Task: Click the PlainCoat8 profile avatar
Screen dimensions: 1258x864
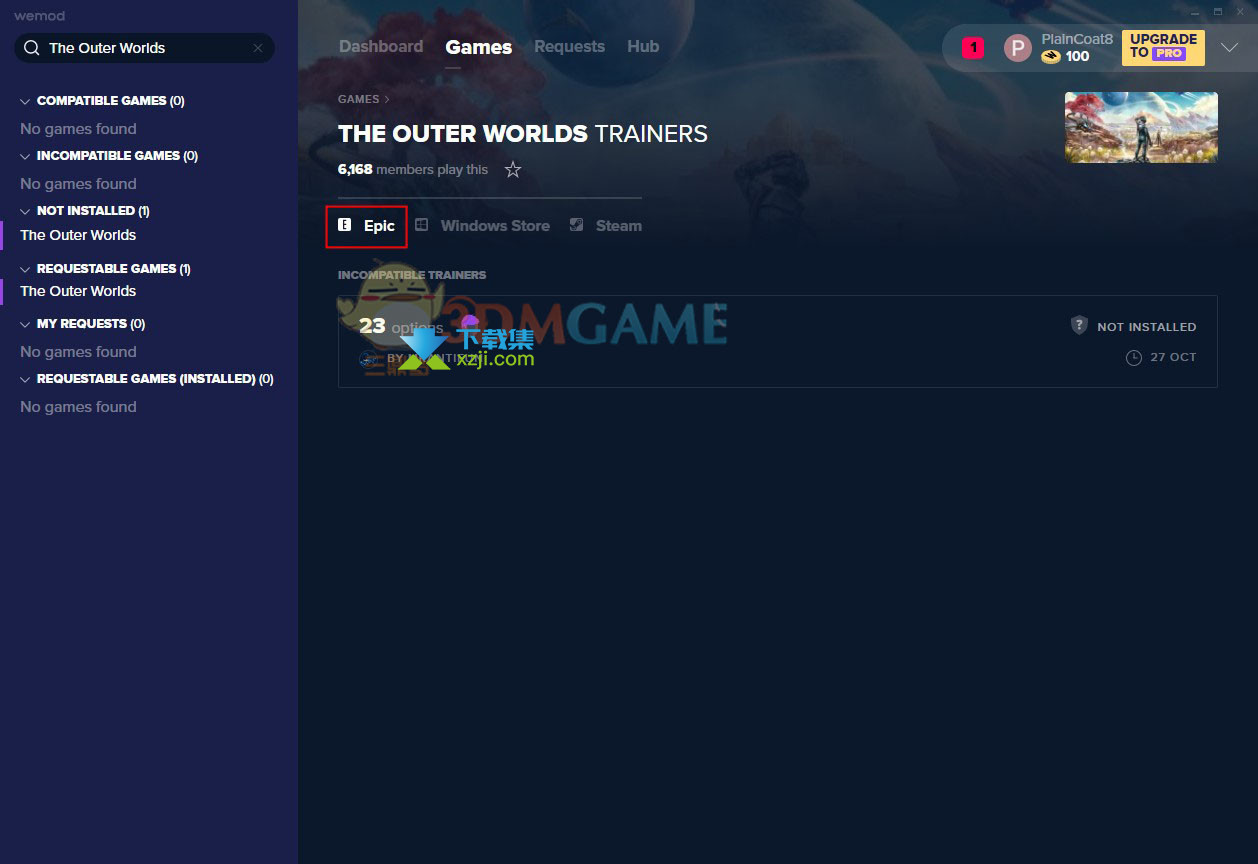Action: pos(1017,48)
